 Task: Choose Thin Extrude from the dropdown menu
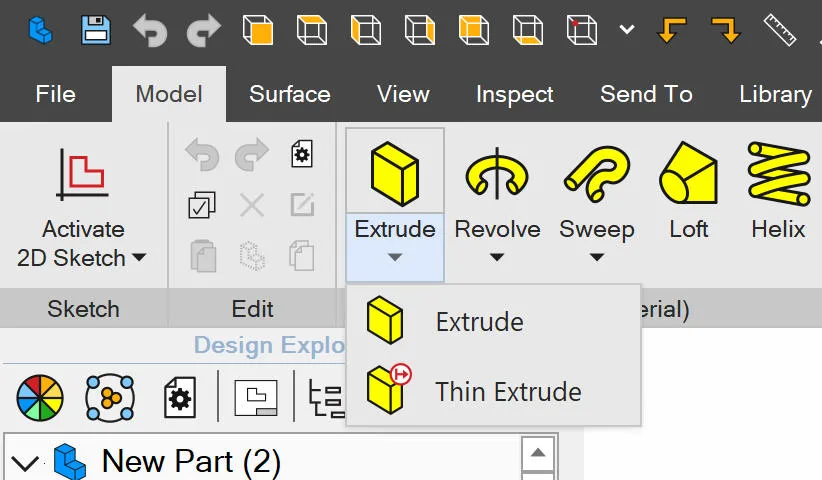click(x=493, y=391)
